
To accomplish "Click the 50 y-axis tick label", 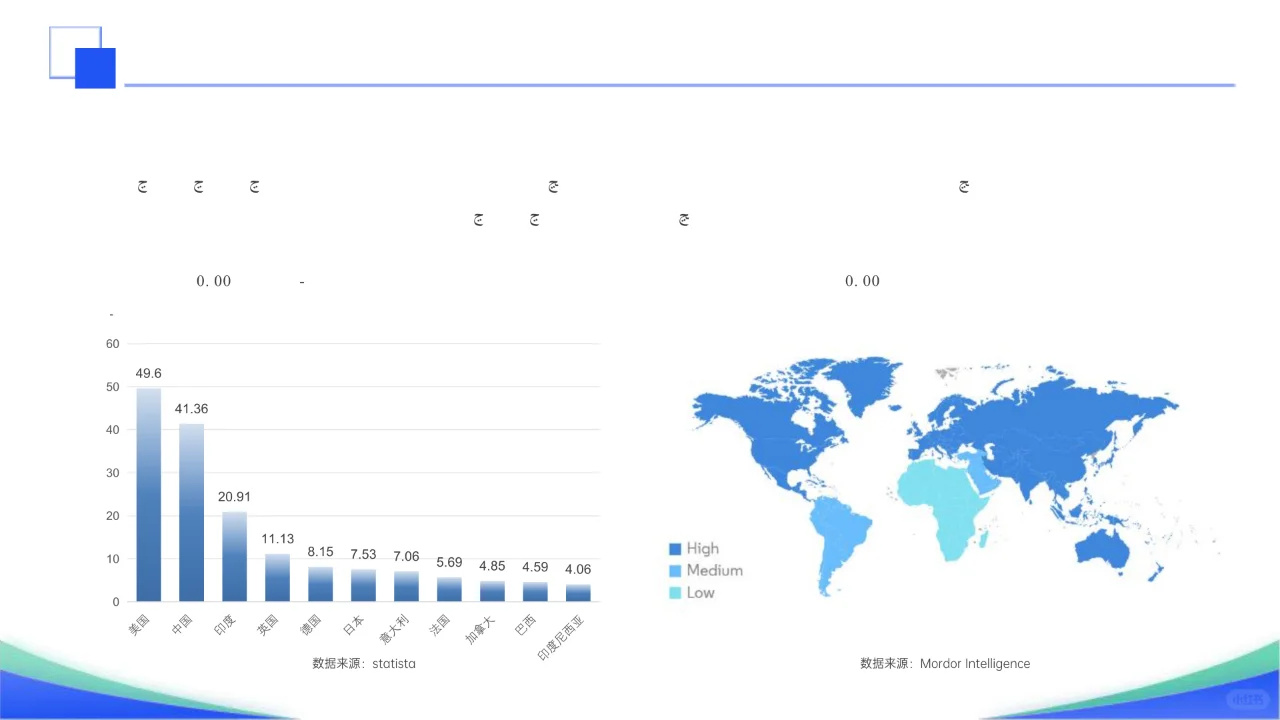I will 113,387.
